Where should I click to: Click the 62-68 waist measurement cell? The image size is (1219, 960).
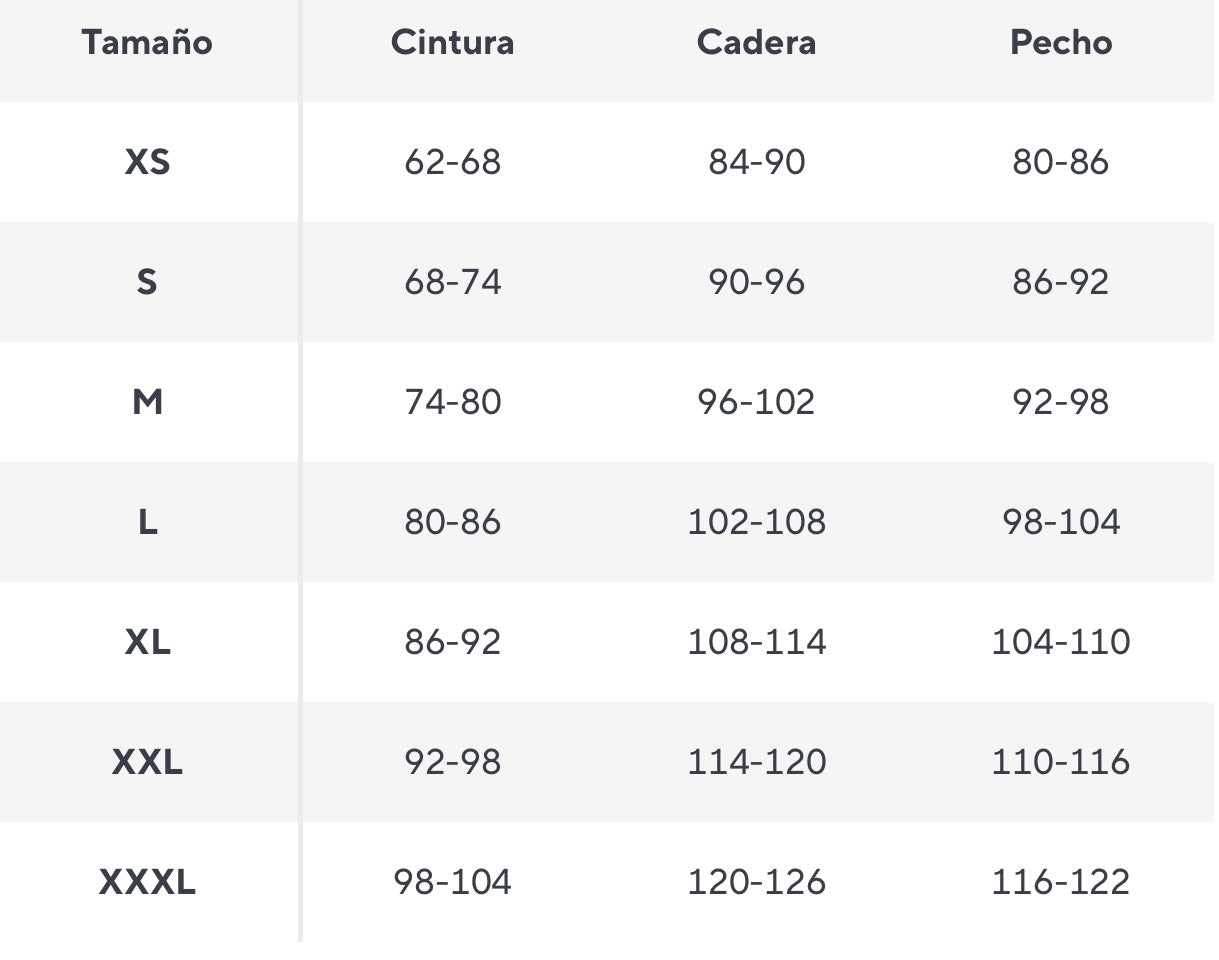[452, 162]
